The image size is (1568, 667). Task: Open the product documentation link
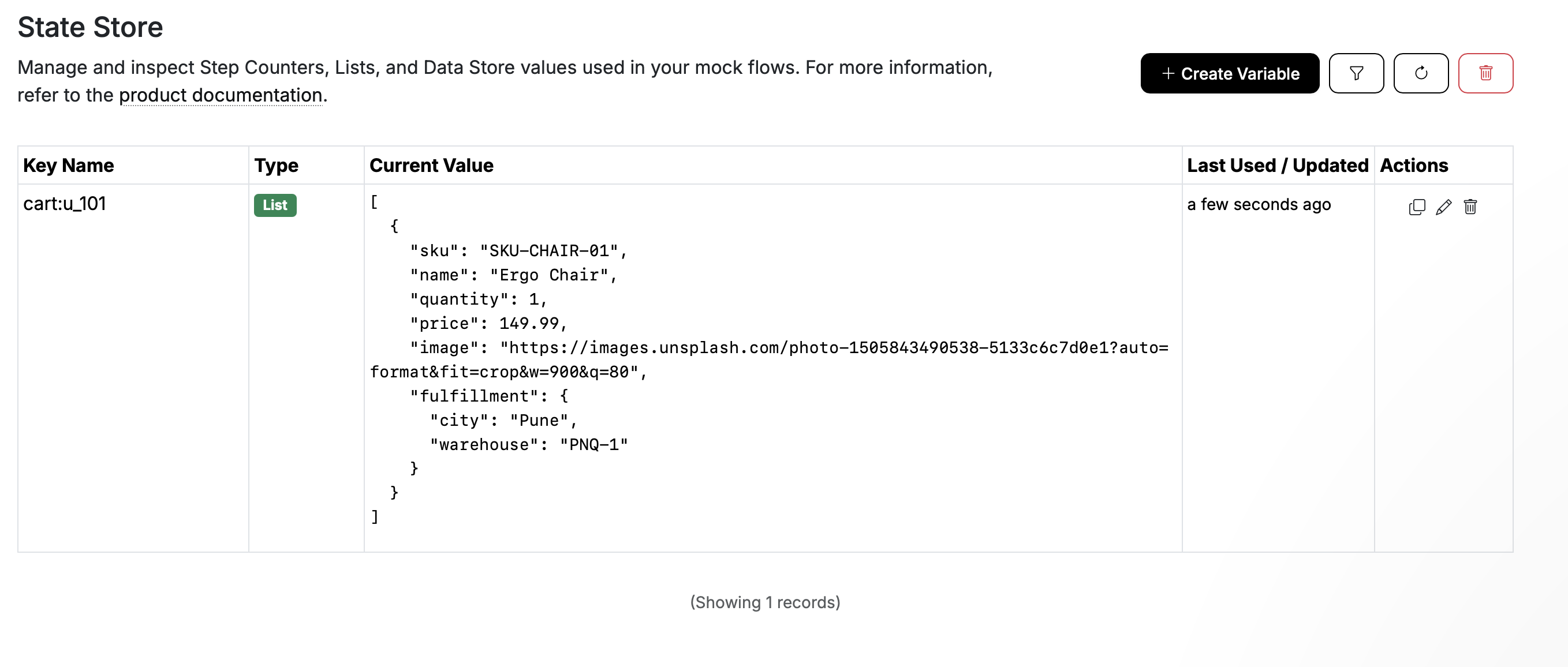[221, 95]
